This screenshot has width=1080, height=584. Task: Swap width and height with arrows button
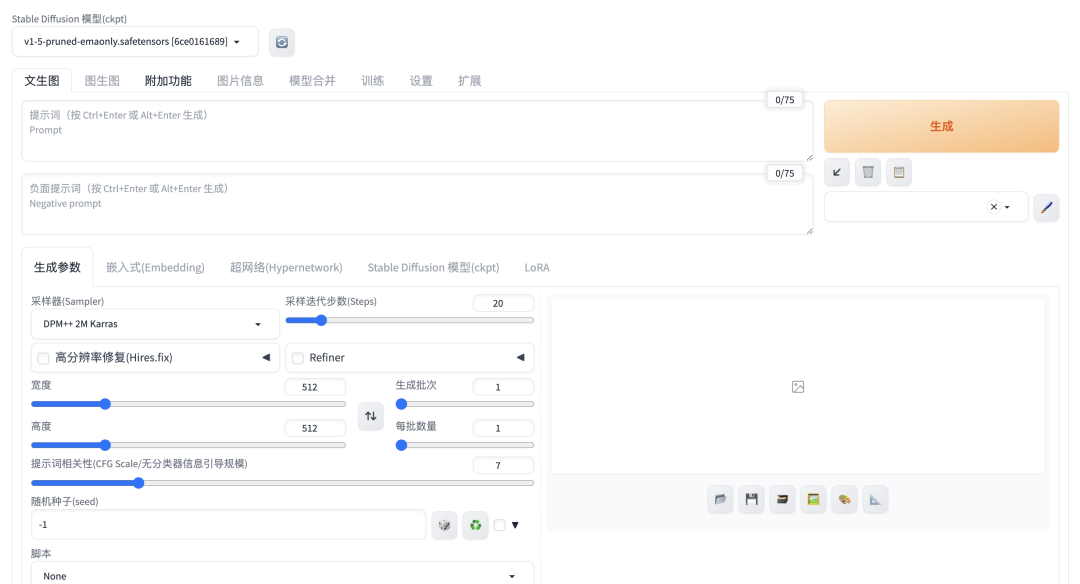(x=371, y=416)
